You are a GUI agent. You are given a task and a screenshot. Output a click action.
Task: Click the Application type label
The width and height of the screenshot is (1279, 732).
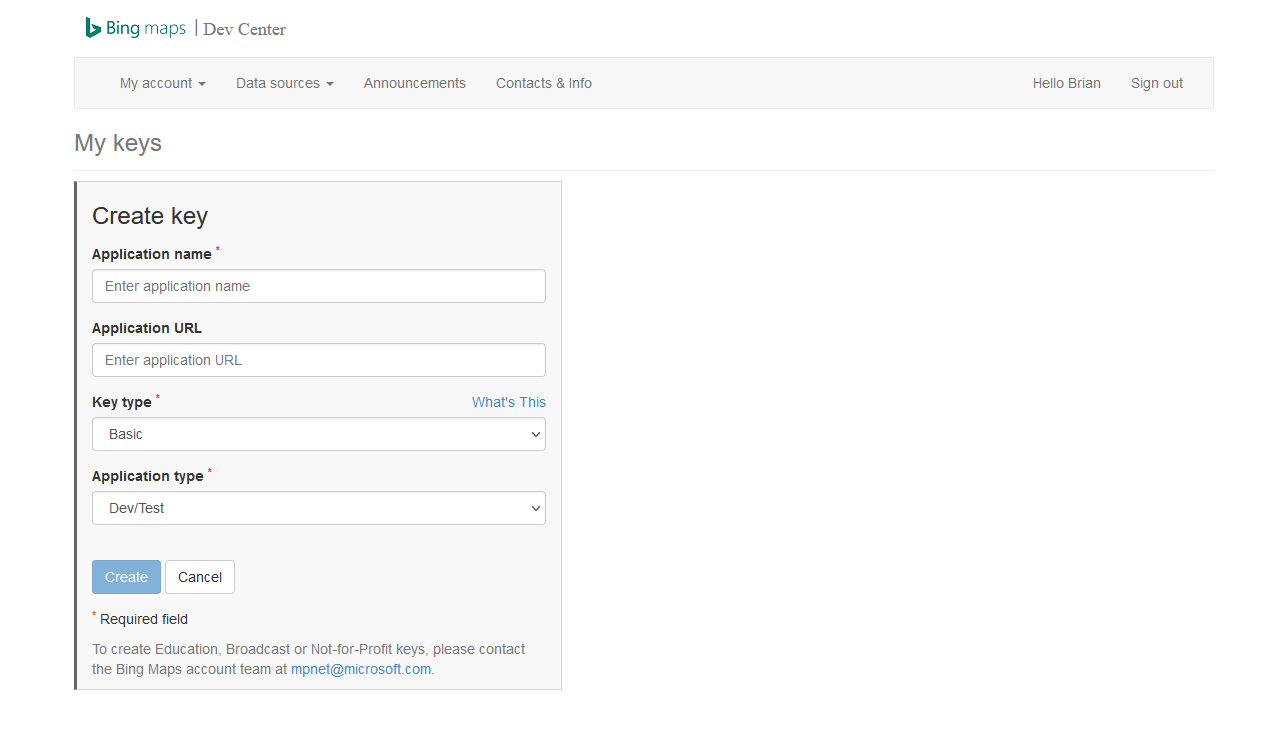(148, 476)
